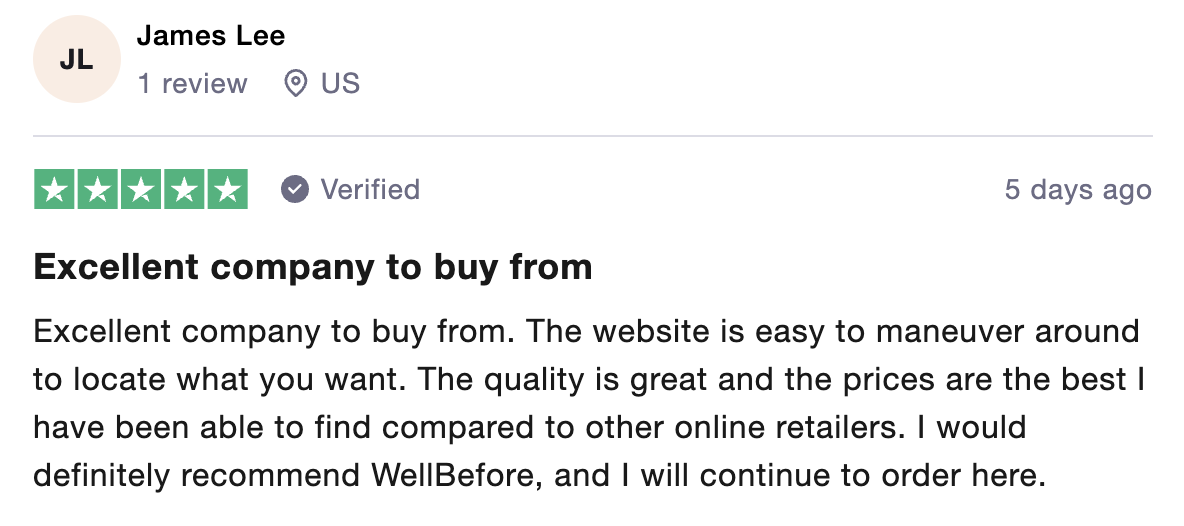This screenshot has height=526, width=1184.
Task: Click the first green rating star
Action: click(54, 189)
